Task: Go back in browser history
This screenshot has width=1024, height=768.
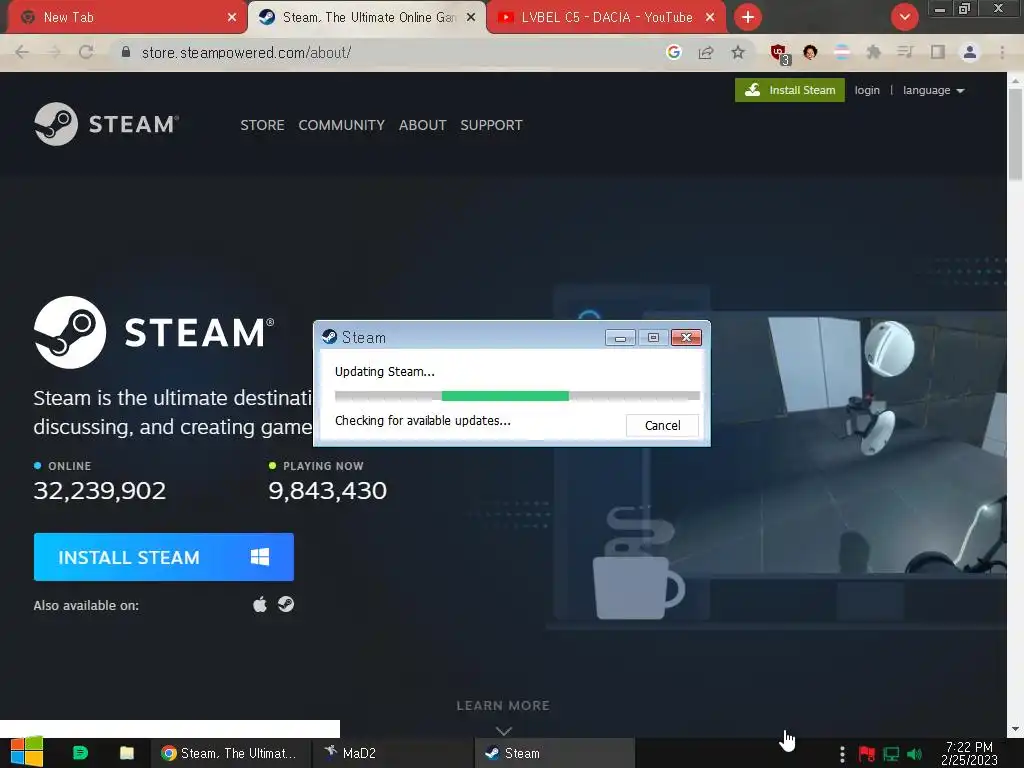Action: click(x=22, y=52)
